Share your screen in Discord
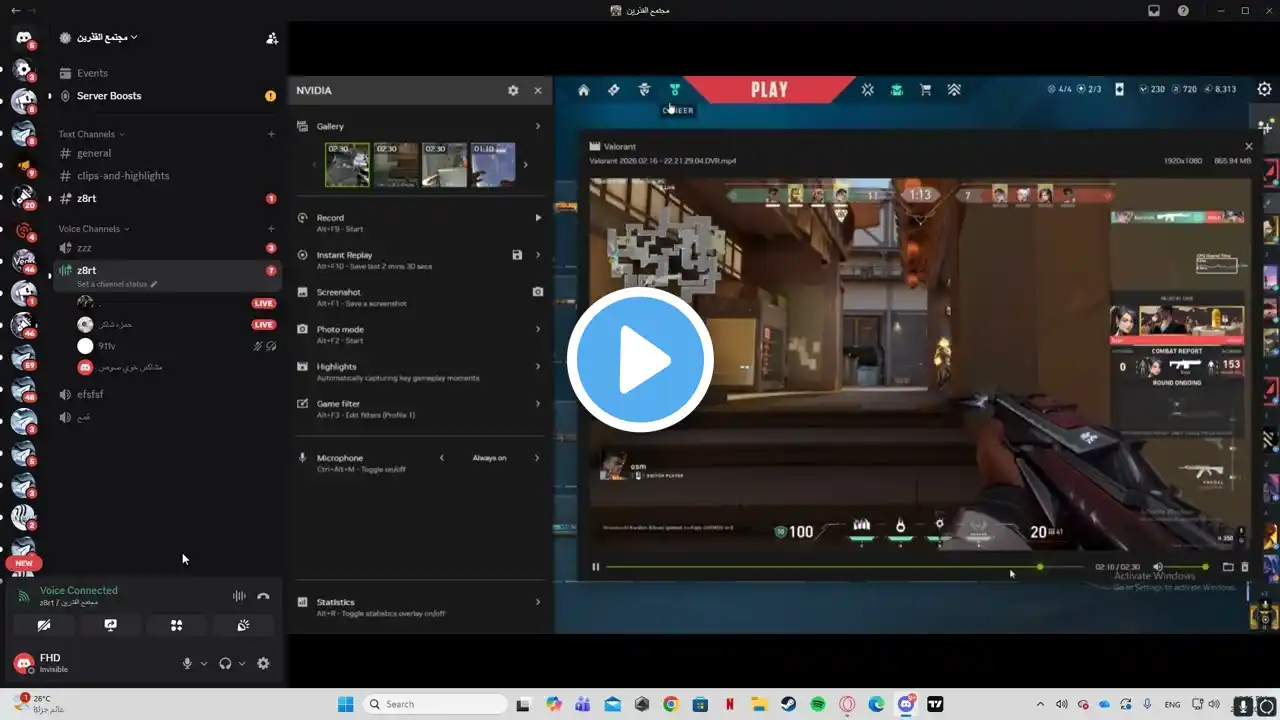 110,625
